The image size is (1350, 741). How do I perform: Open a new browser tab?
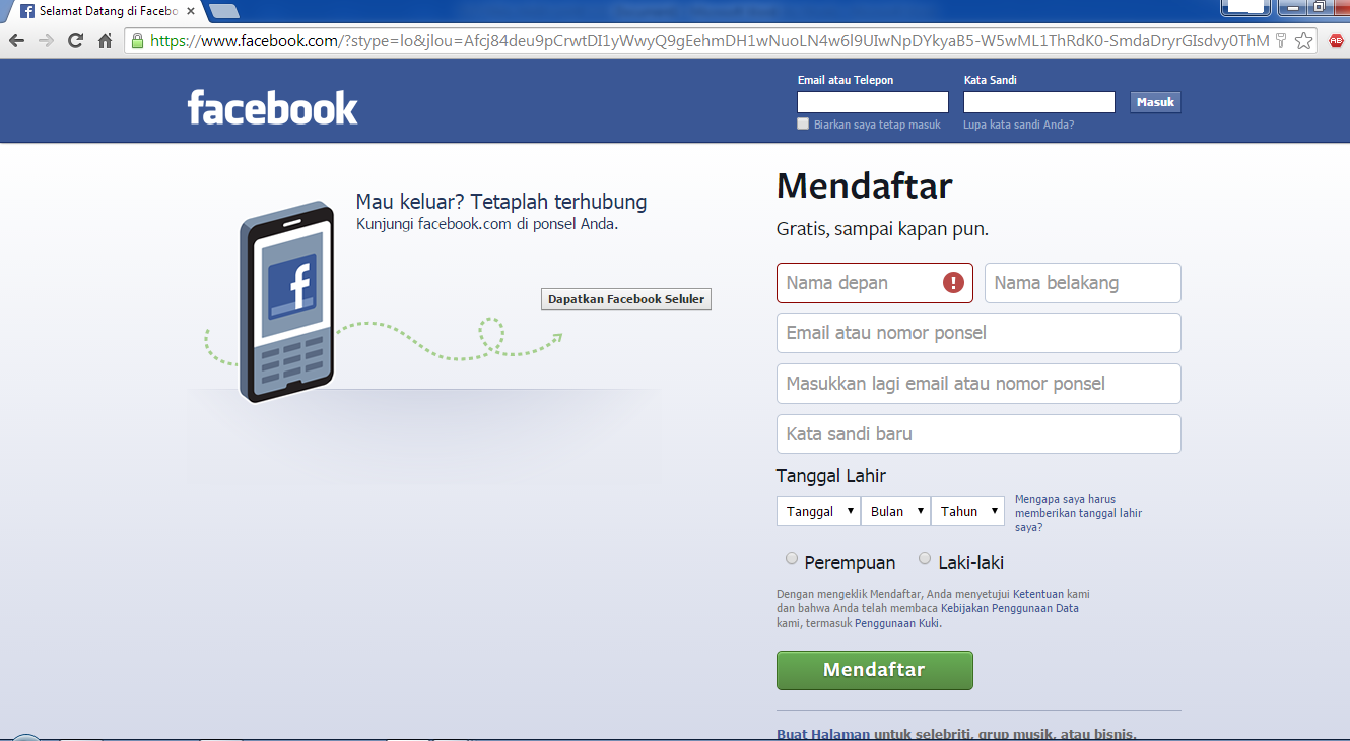click(x=225, y=12)
